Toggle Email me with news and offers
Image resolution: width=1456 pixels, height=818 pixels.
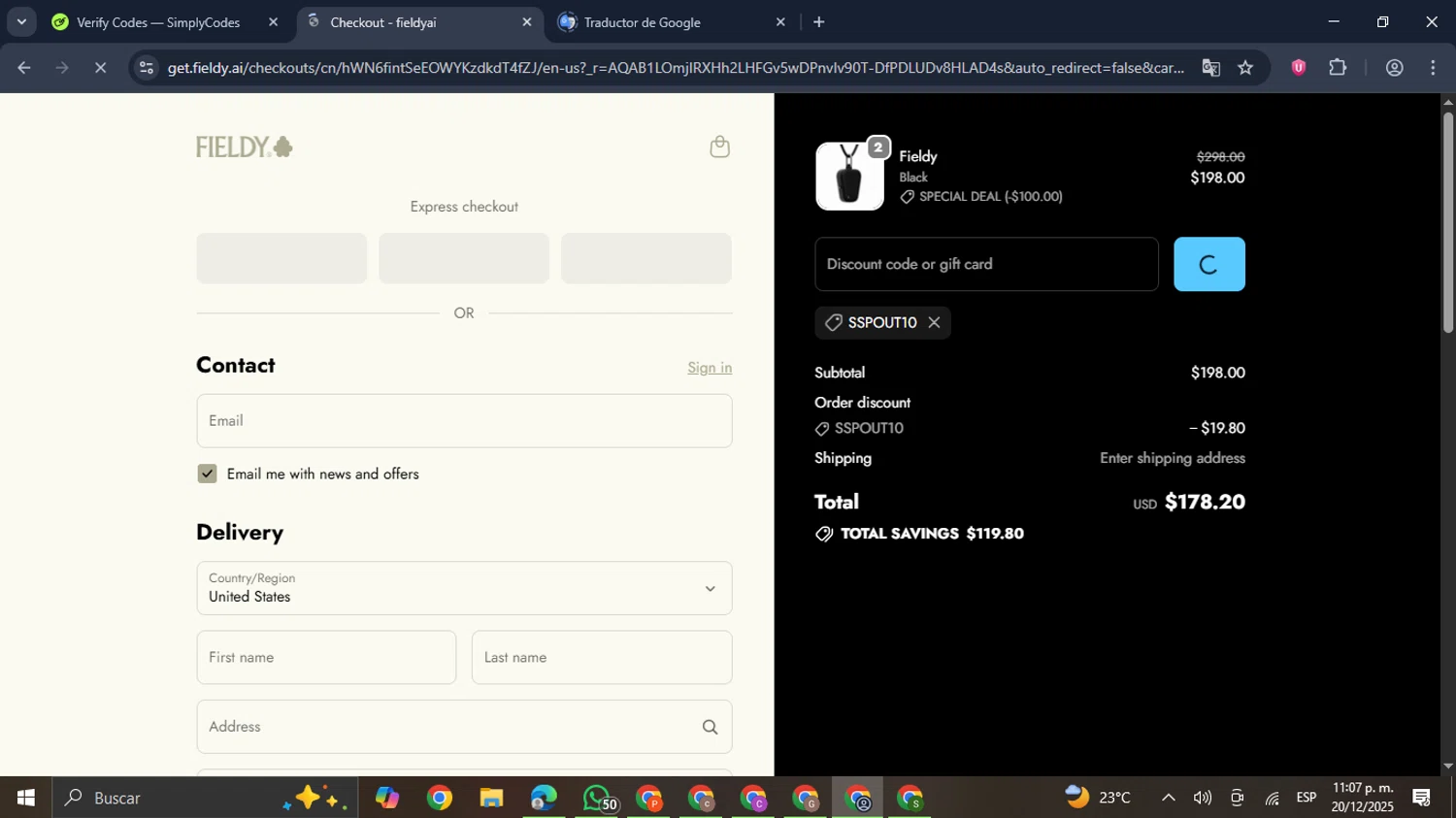(207, 474)
